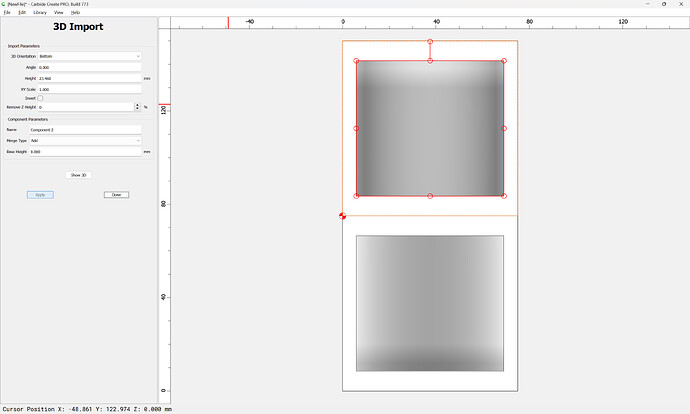The image size is (690, 414).
Task: Click the Angle input field
Action: click(x=89, y=67)
